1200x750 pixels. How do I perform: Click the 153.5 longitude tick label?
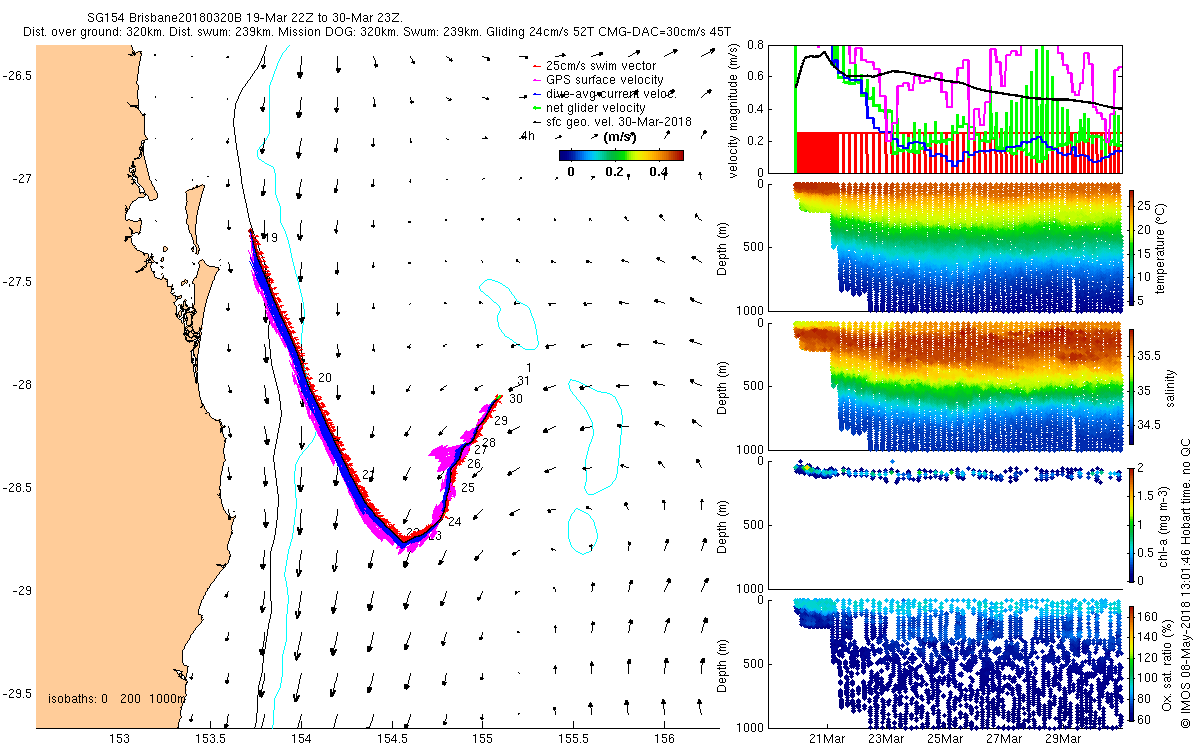[209, 740]
